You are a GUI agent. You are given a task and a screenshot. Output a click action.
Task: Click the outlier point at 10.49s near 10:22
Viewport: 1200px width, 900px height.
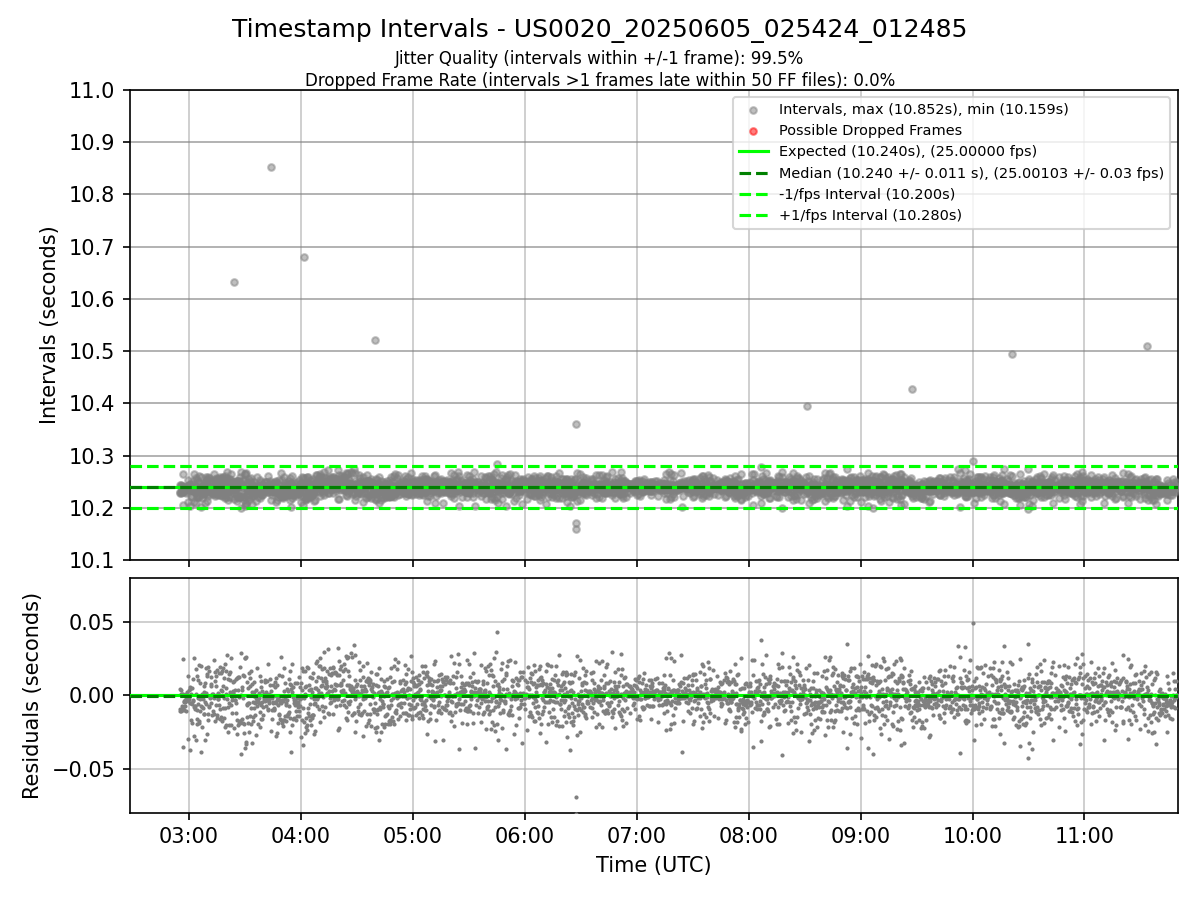coord(1012,354)
